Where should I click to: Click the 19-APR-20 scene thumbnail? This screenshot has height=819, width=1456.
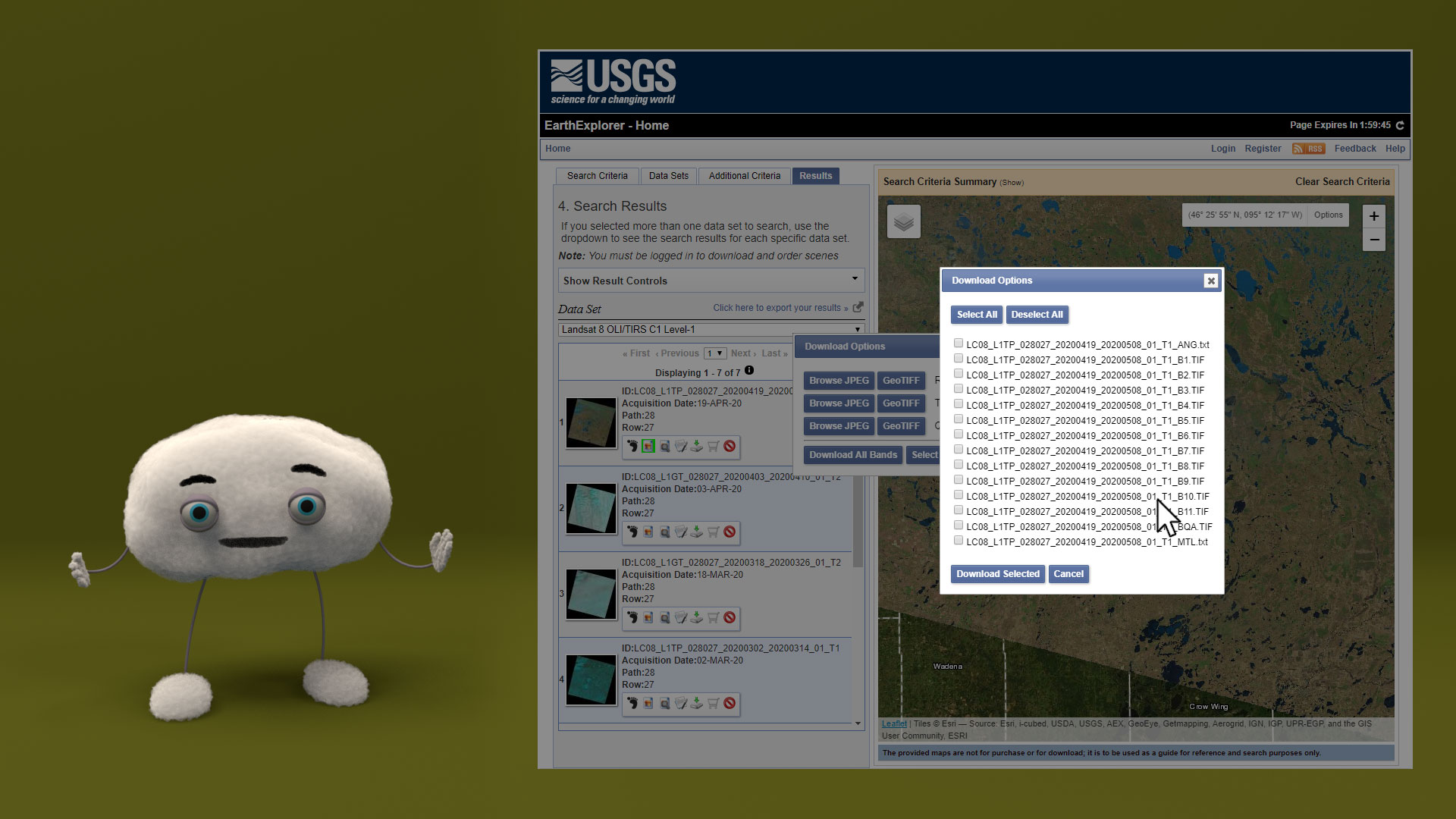pyautogui.click(x=591, y=422)
